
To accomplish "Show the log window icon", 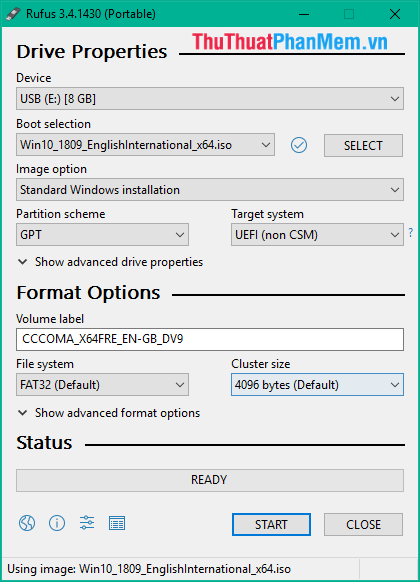I will (x=117, y=523).
